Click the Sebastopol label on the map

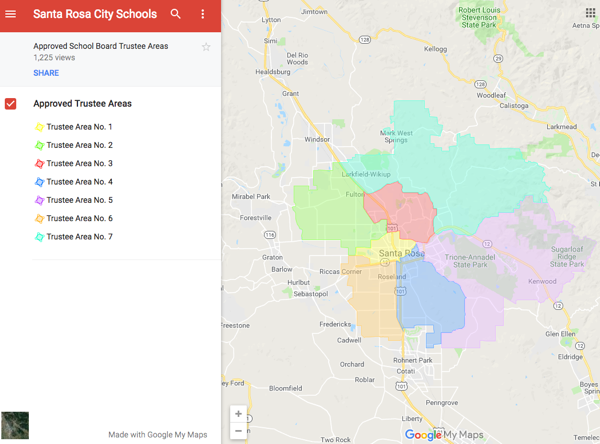pyautogui.click(x=311, y=294)
